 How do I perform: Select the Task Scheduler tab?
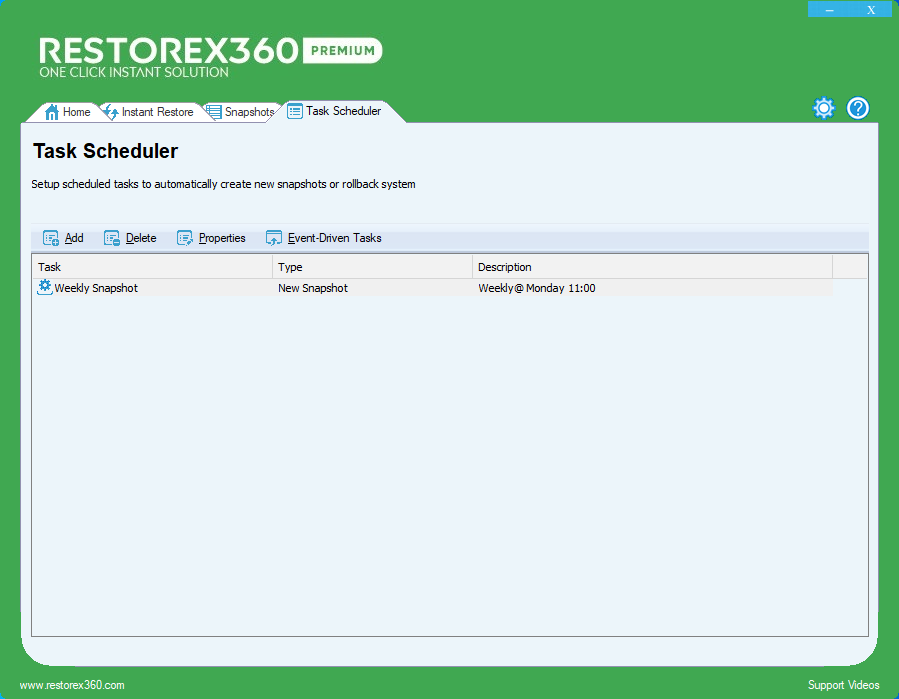click(x=343, y=112)
